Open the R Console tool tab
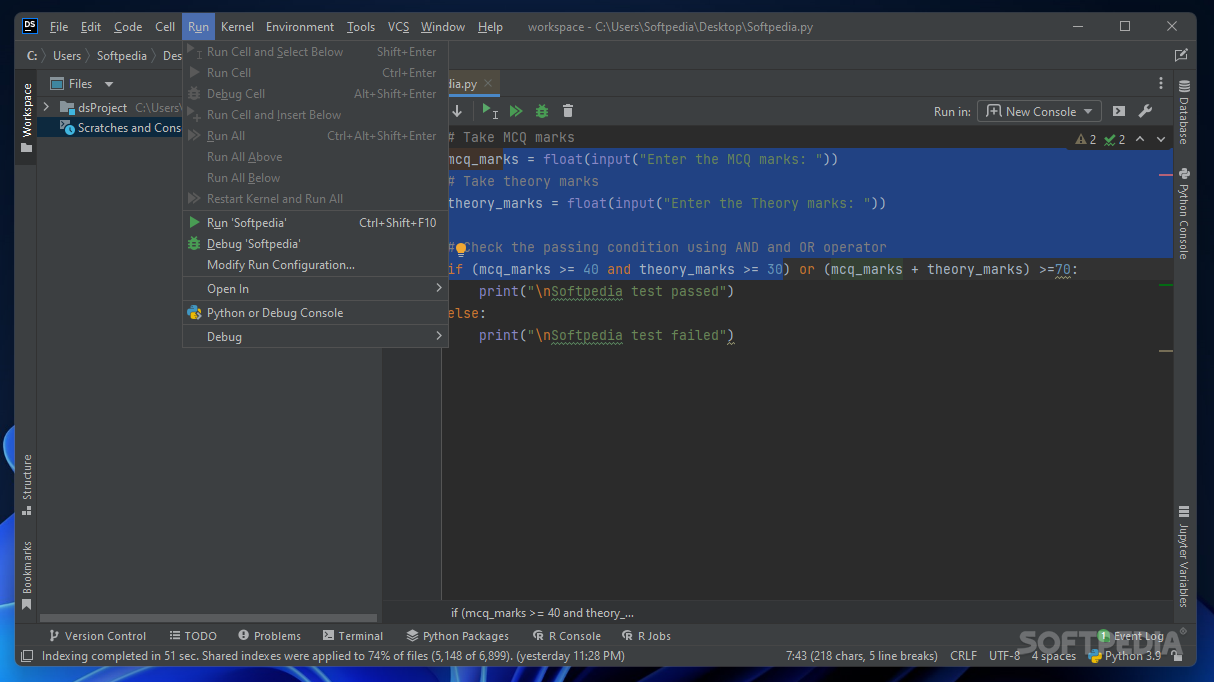 [566, 636]
